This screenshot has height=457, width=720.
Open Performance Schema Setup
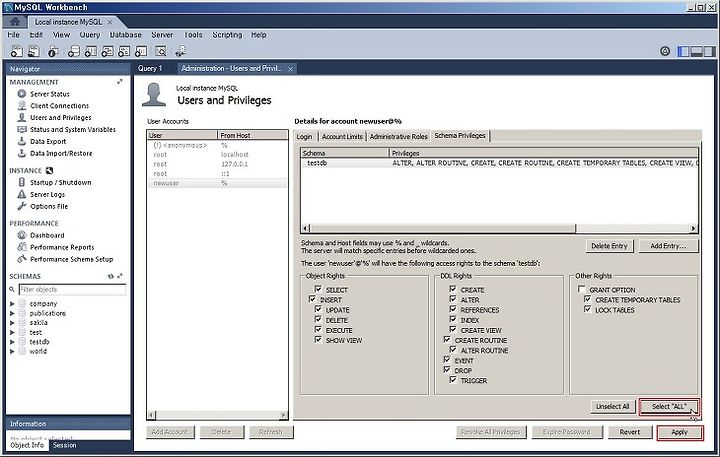[x=71, y=259]
